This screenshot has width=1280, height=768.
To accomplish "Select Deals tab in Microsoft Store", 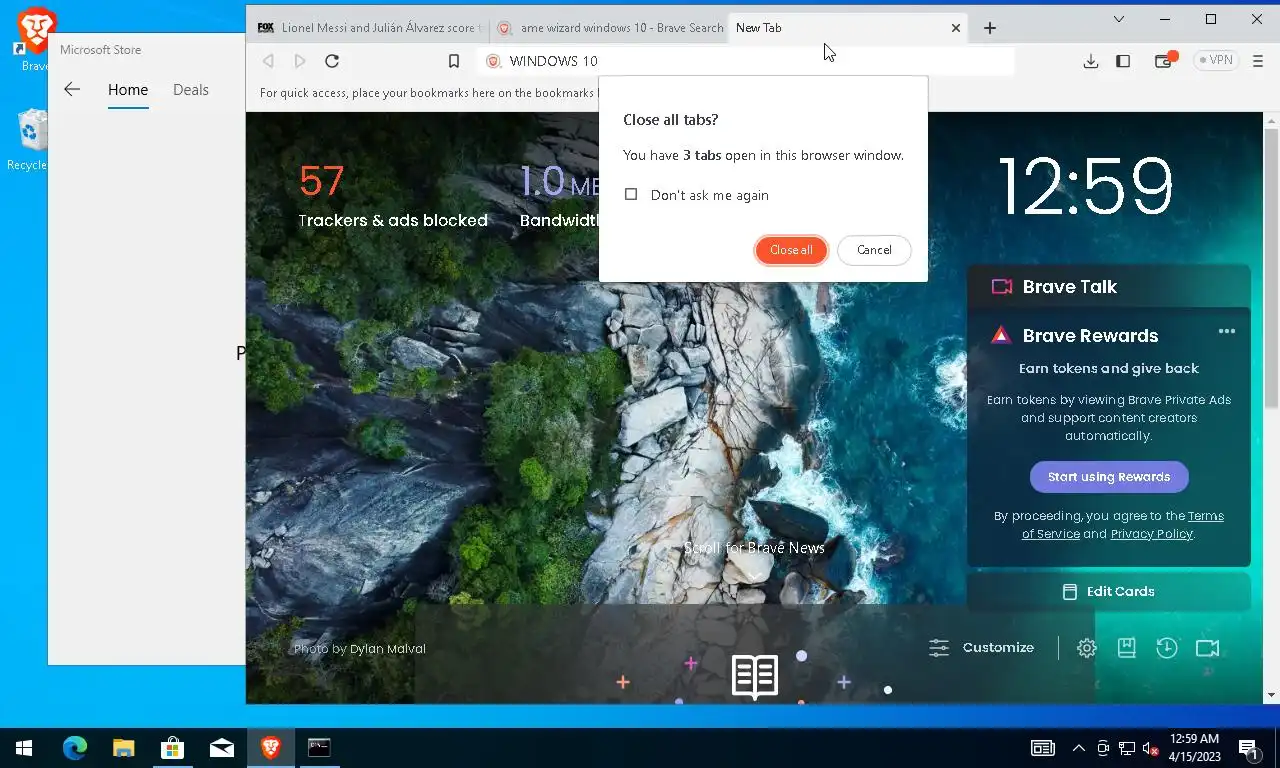I will 191,90.
